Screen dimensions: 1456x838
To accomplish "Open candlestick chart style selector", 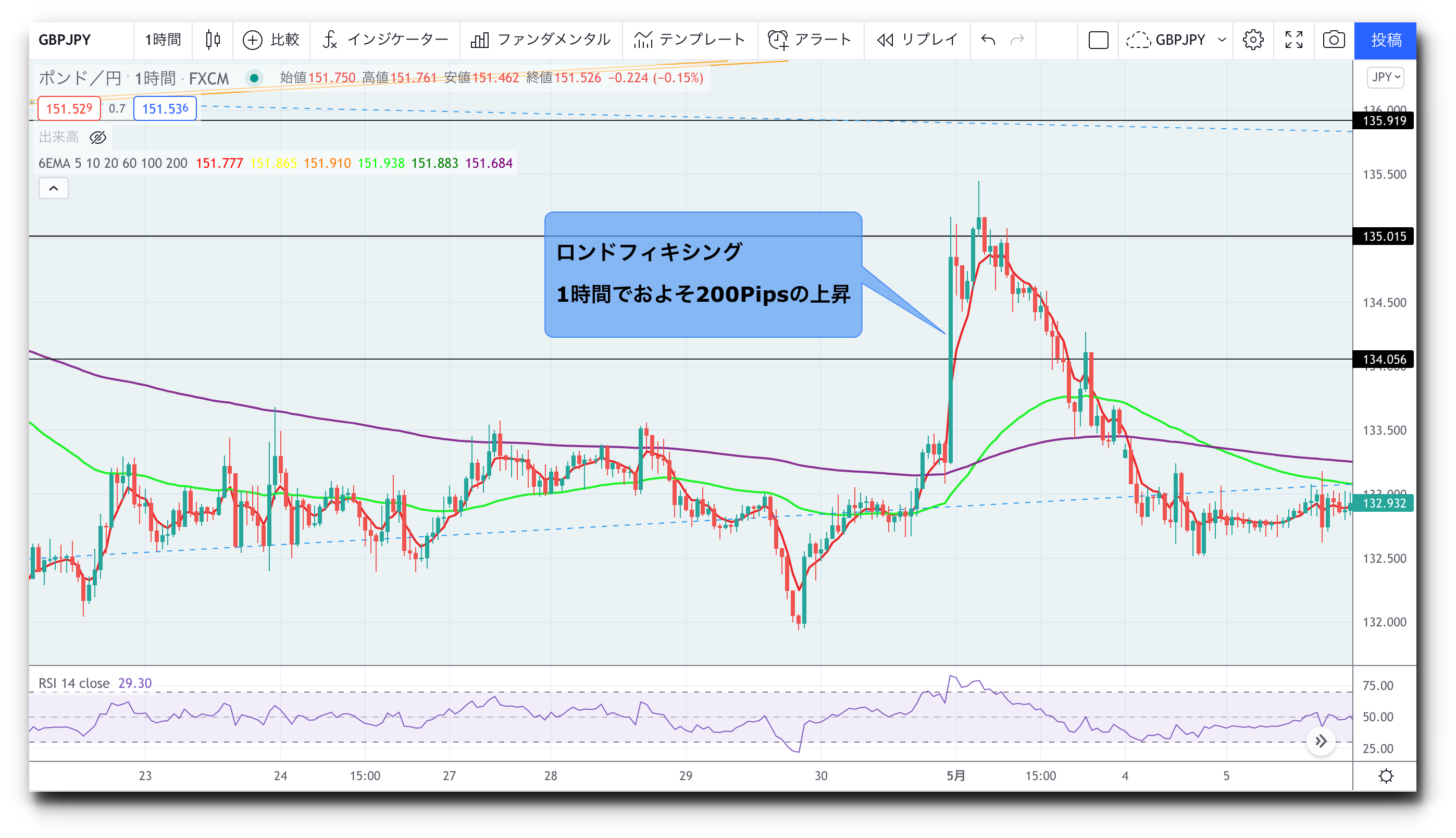I will [213, 40].
